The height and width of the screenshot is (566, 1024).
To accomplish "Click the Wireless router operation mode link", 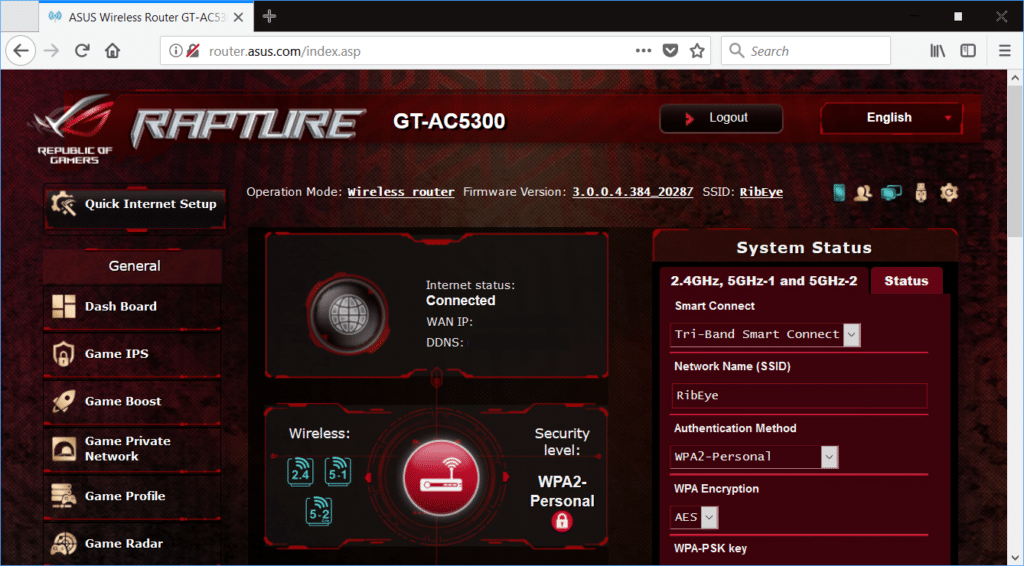I will tap(401, 192).
